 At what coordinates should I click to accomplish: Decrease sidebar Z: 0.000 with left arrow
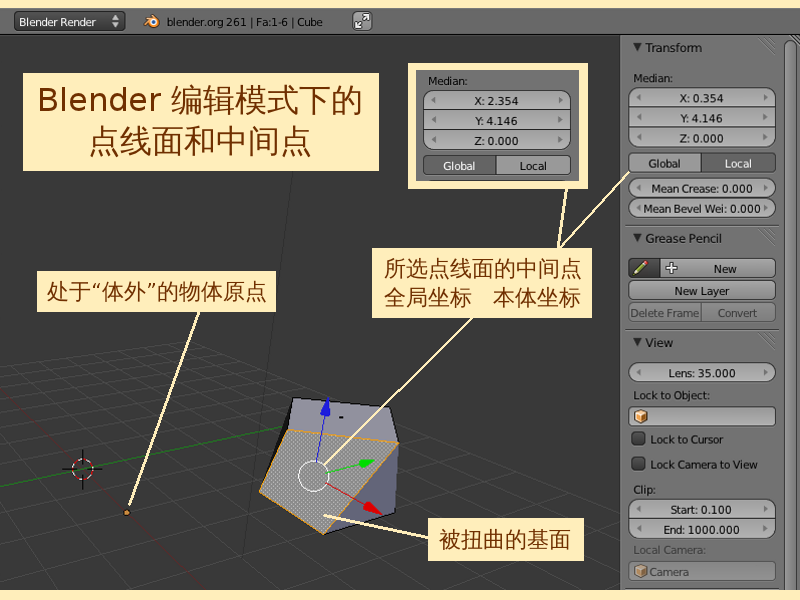[x=638, y=137]
